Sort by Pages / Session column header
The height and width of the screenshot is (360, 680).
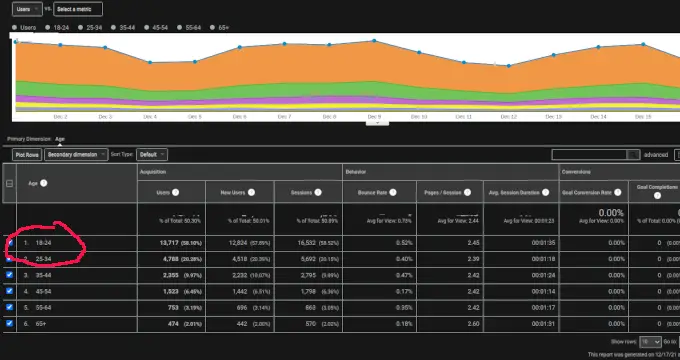(442, 193)
